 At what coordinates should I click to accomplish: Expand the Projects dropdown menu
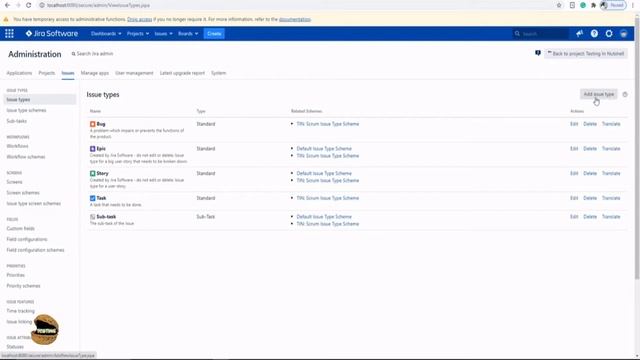[138, 33]
